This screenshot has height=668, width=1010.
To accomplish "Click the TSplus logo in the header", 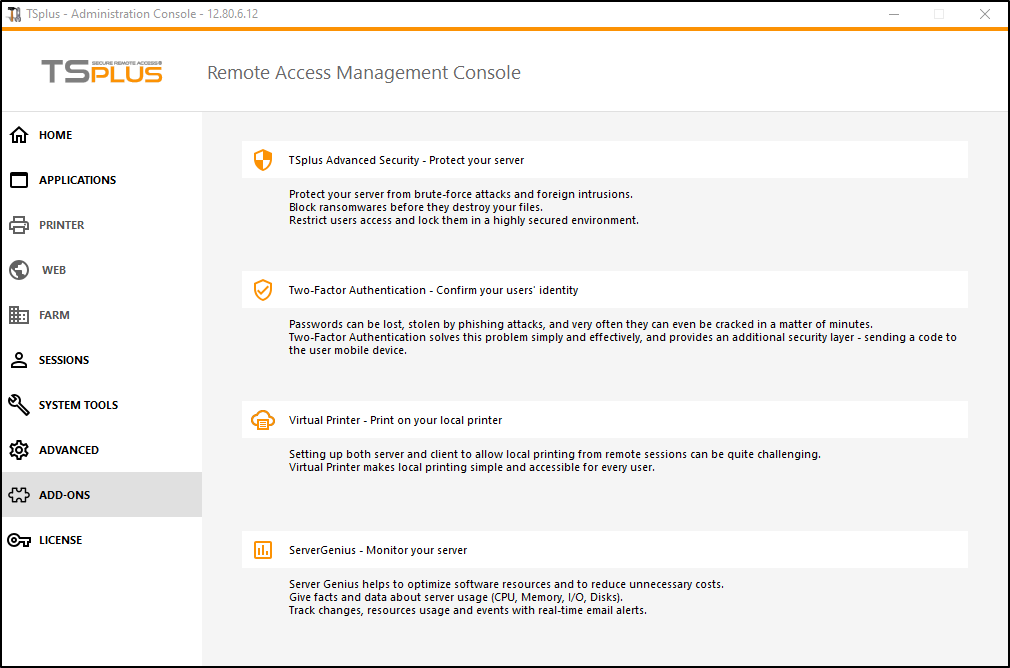I will 101,72.
